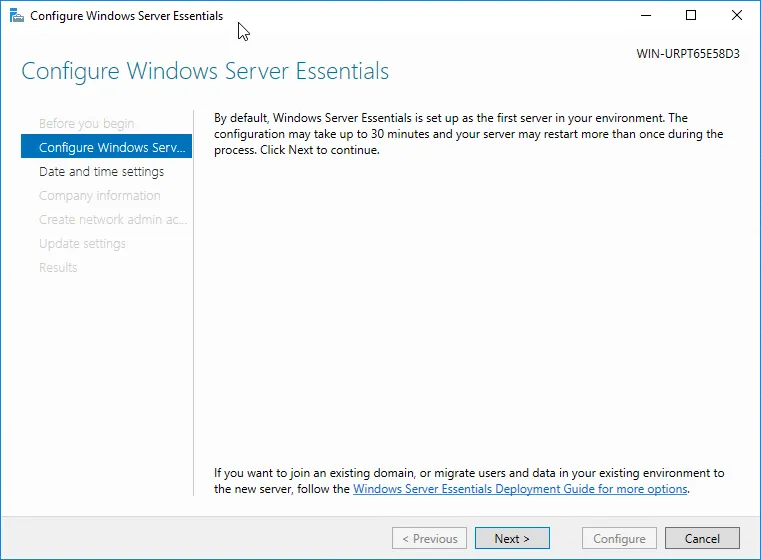
Task: Jump to the Results step
Action: click(58, 267)
